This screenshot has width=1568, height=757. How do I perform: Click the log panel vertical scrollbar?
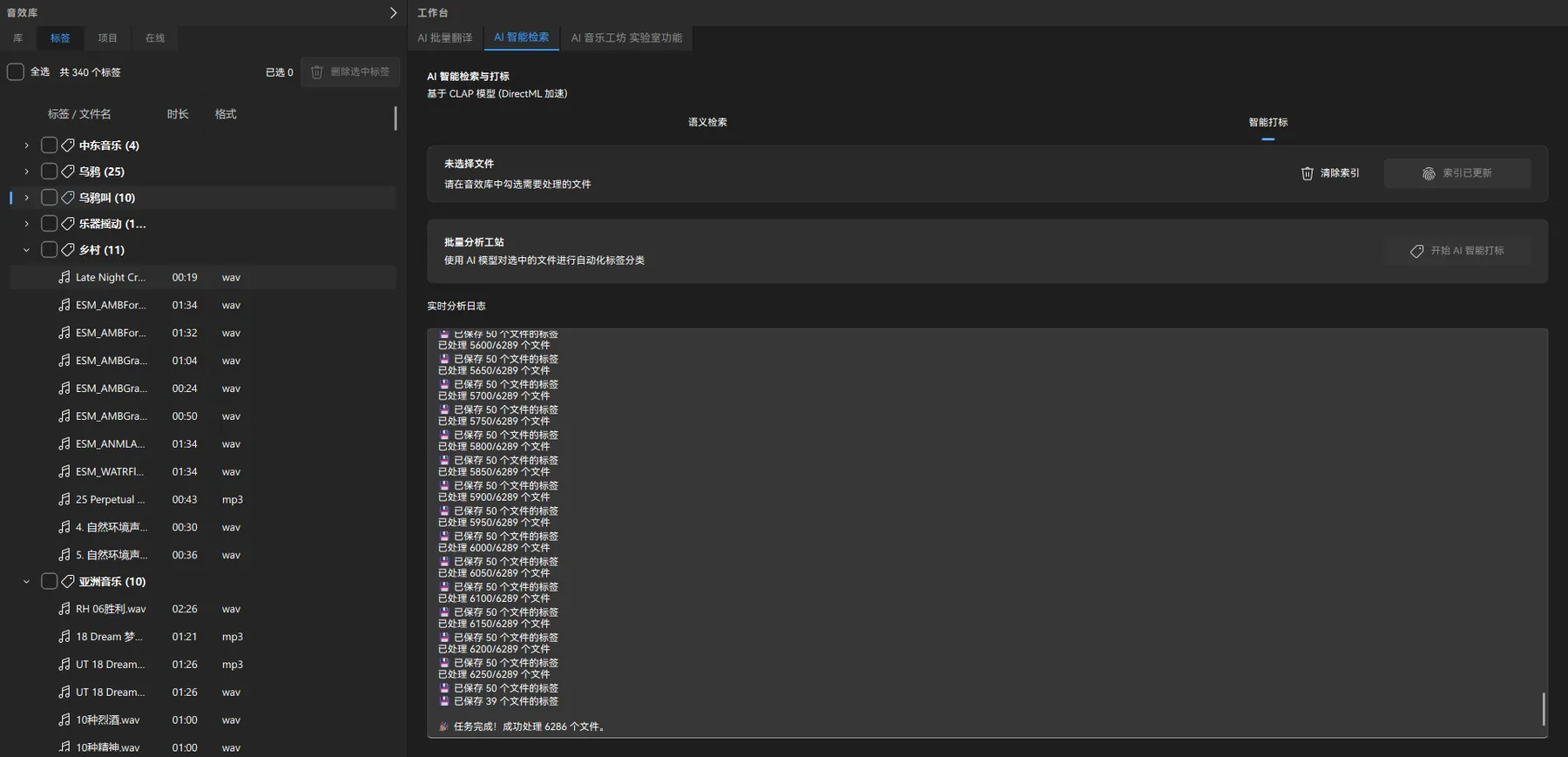coord(1543,707)
